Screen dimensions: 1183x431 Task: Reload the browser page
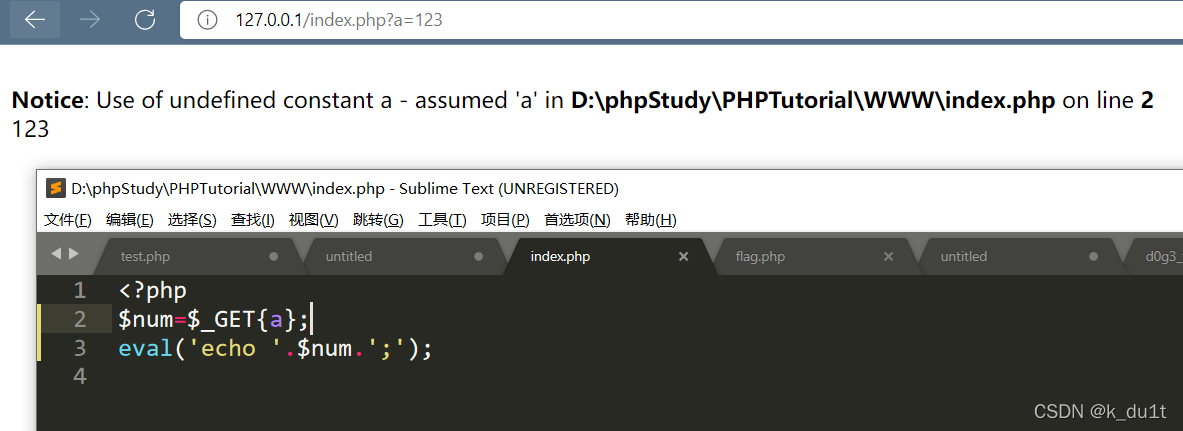coord(145,20)
